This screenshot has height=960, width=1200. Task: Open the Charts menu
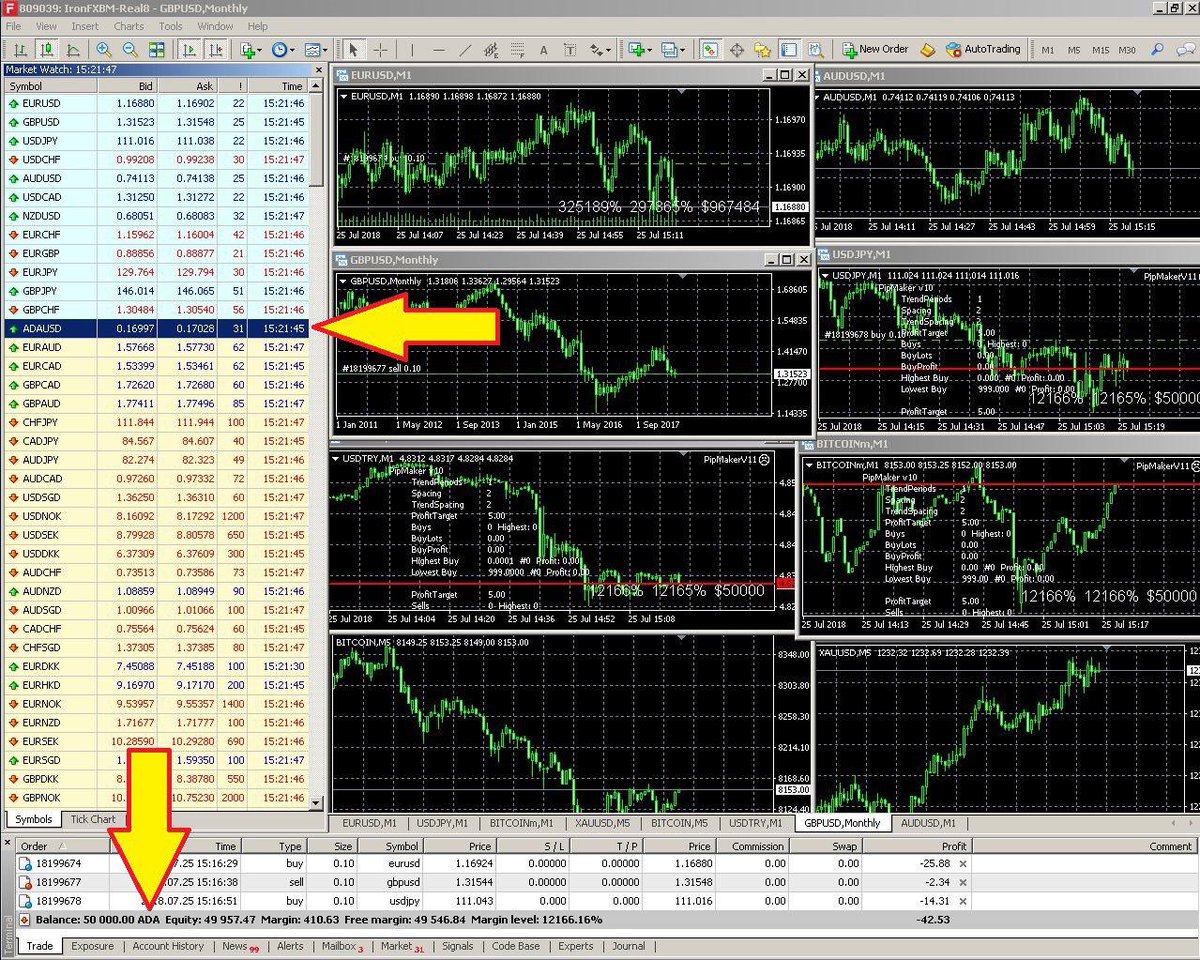pos(128,26)
